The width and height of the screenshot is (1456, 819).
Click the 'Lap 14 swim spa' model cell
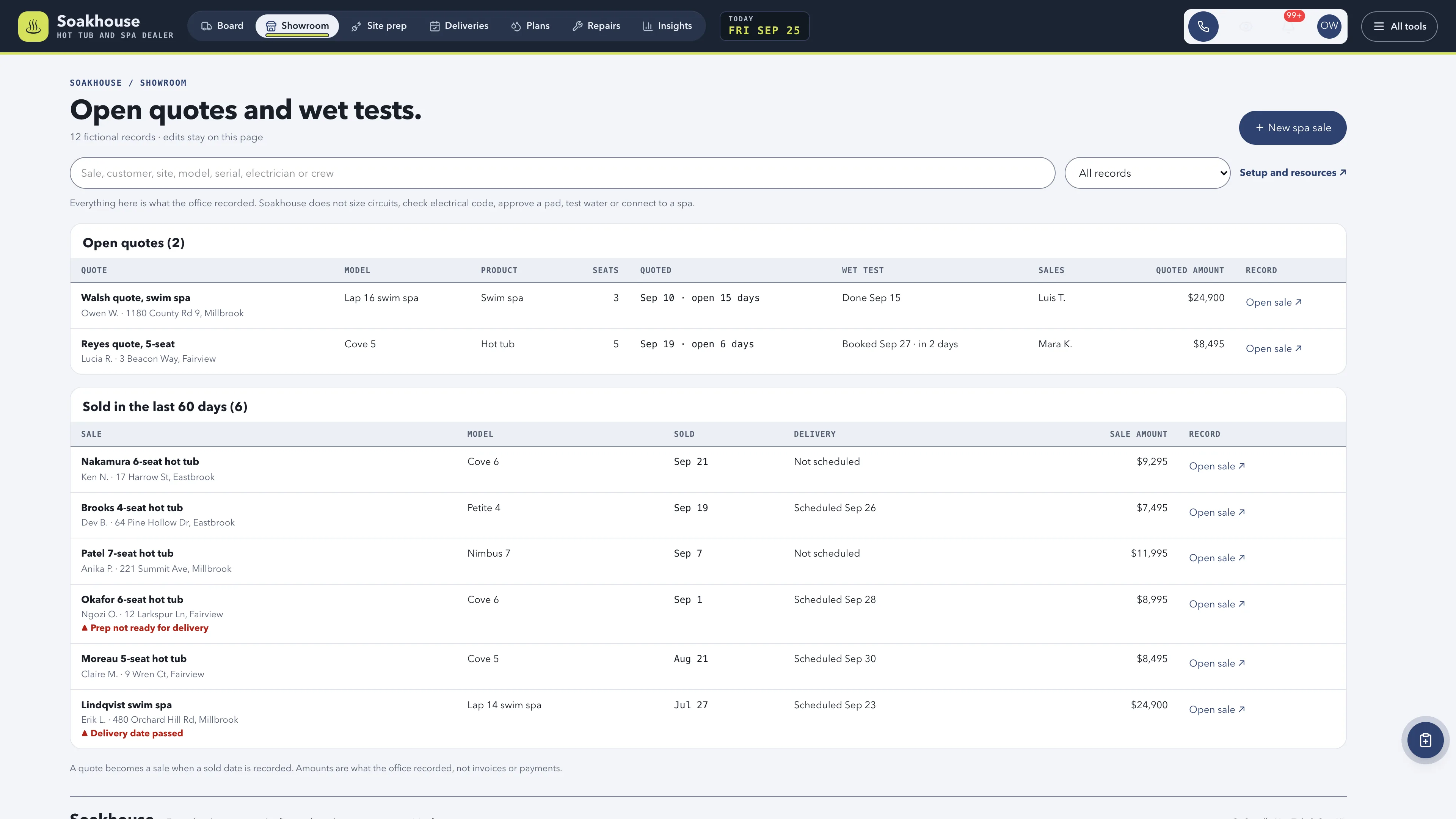[504, 705]
